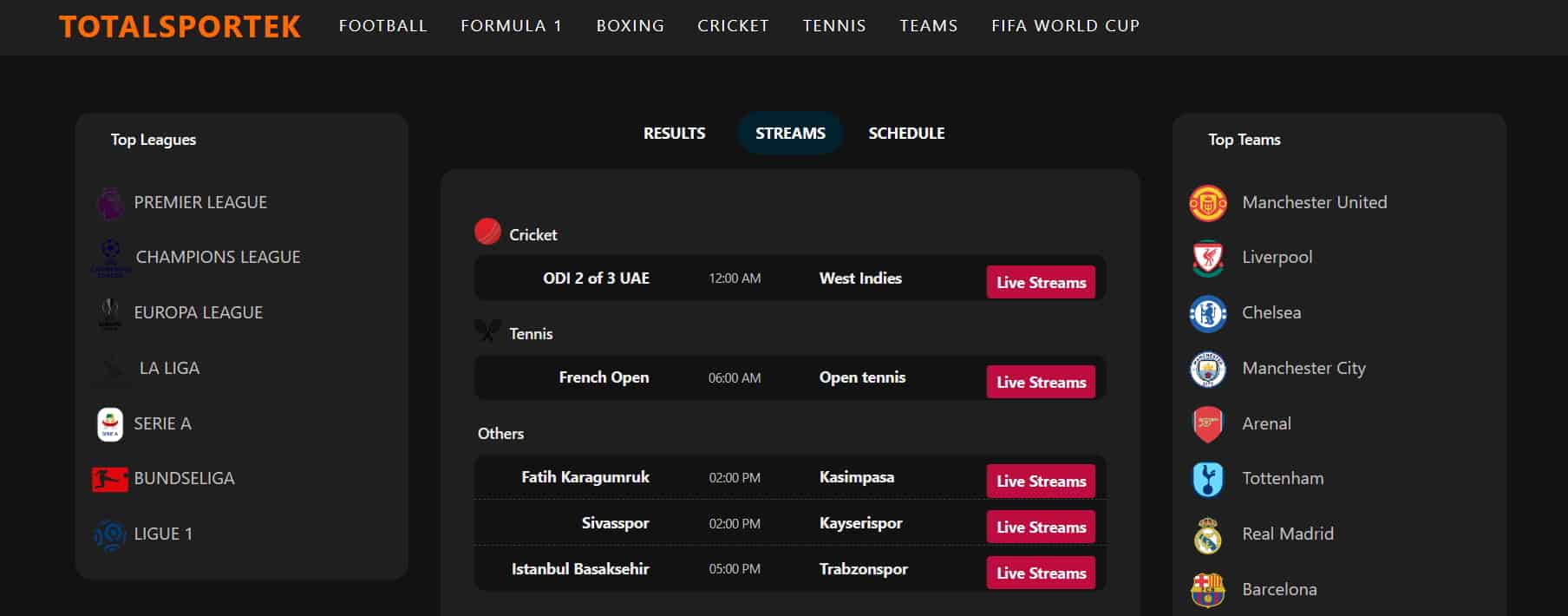1568x616 pixels.
Task: Click the 05:00 PM match time
Action: tap(735, 569)
